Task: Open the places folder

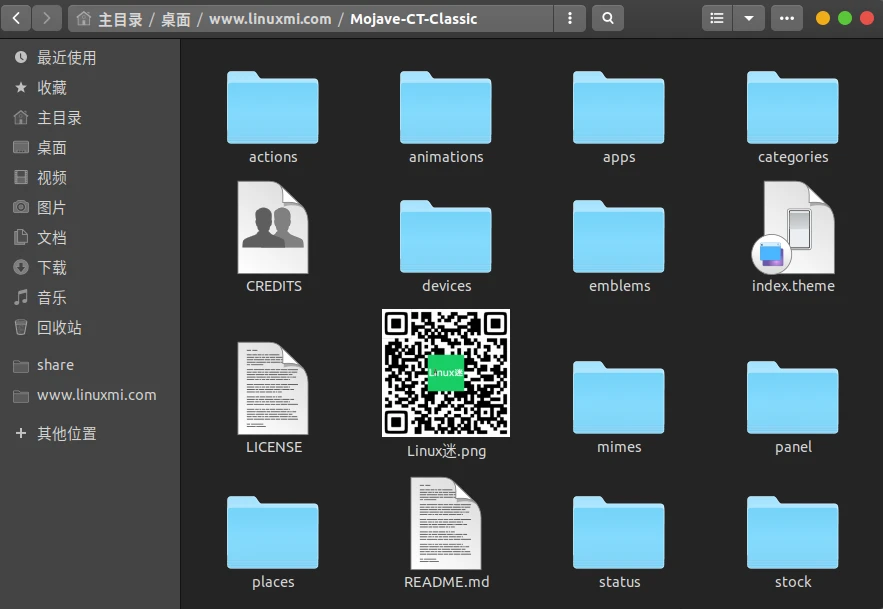Action: pyautogui.click(x=273, y=533)
